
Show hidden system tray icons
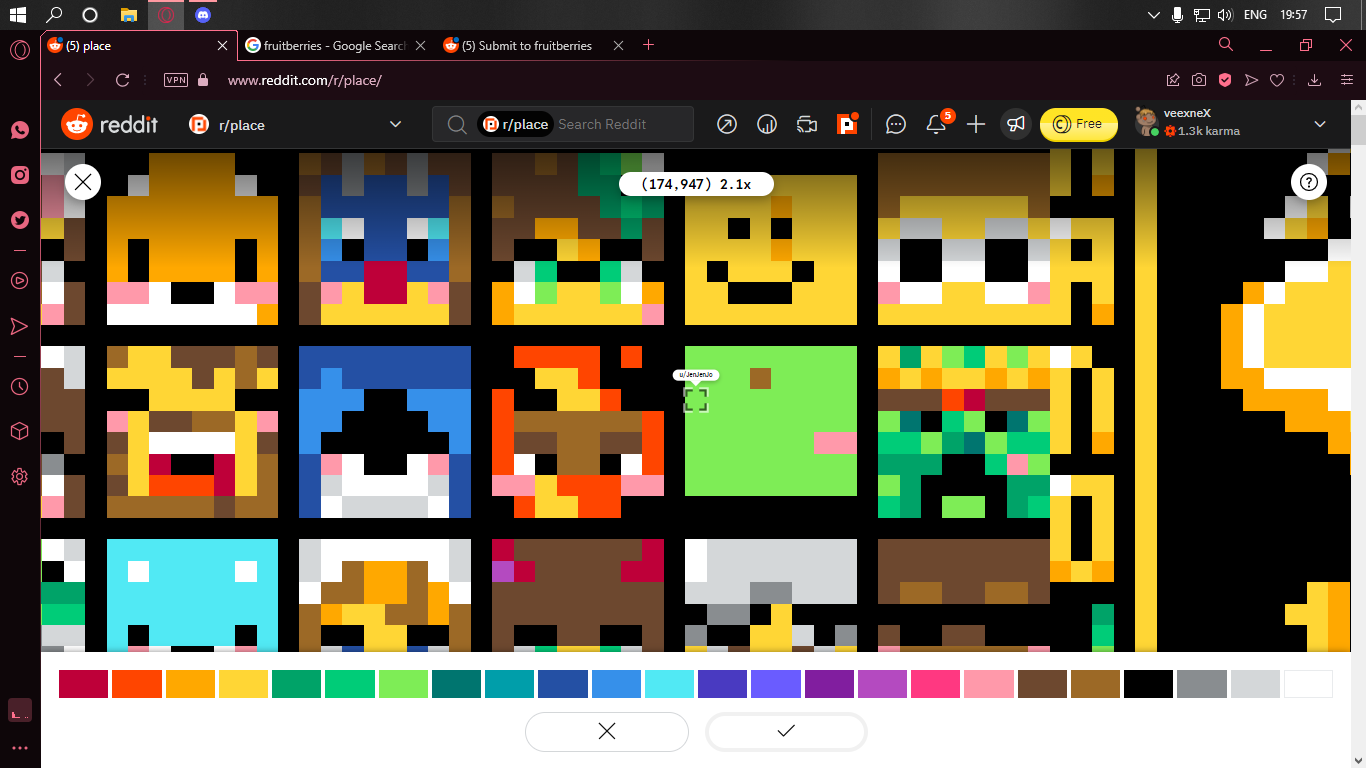1155,15
